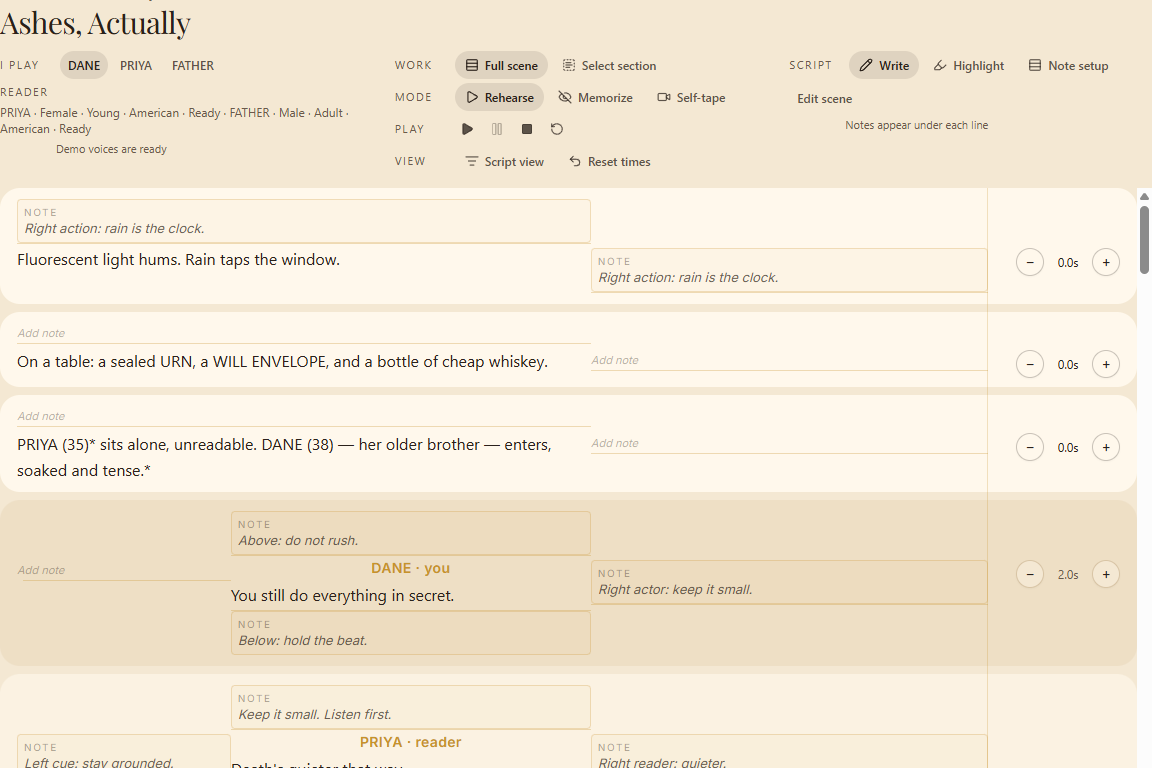Click the vertical scrollbar thumb
Viewport: 1152px width, 768px height.
[1144, 240]
